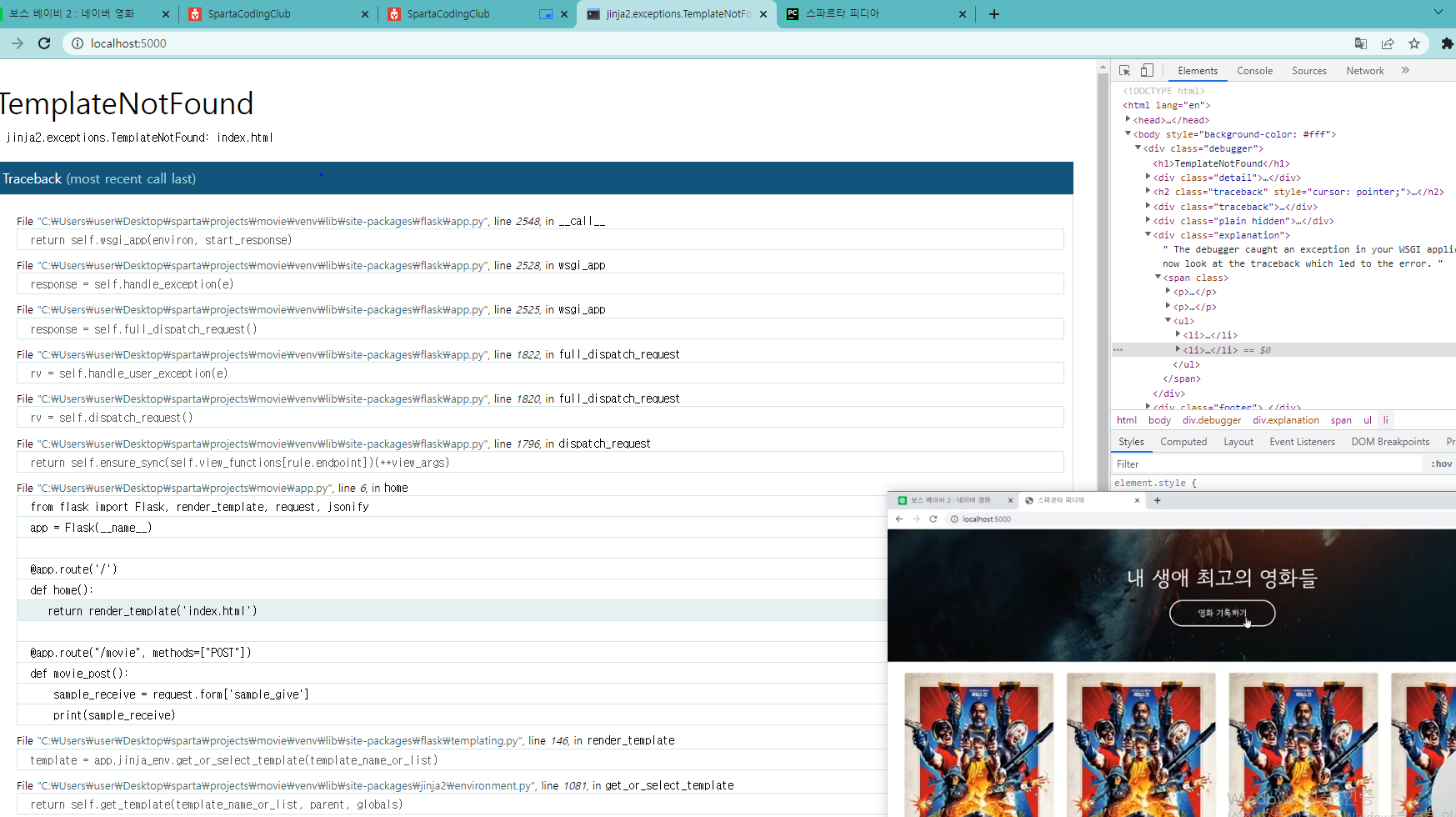This screenshot has width=1456, height=817.
Task: Click the ellipsis beside the selected li node
Action: (x=1118, y=350)
